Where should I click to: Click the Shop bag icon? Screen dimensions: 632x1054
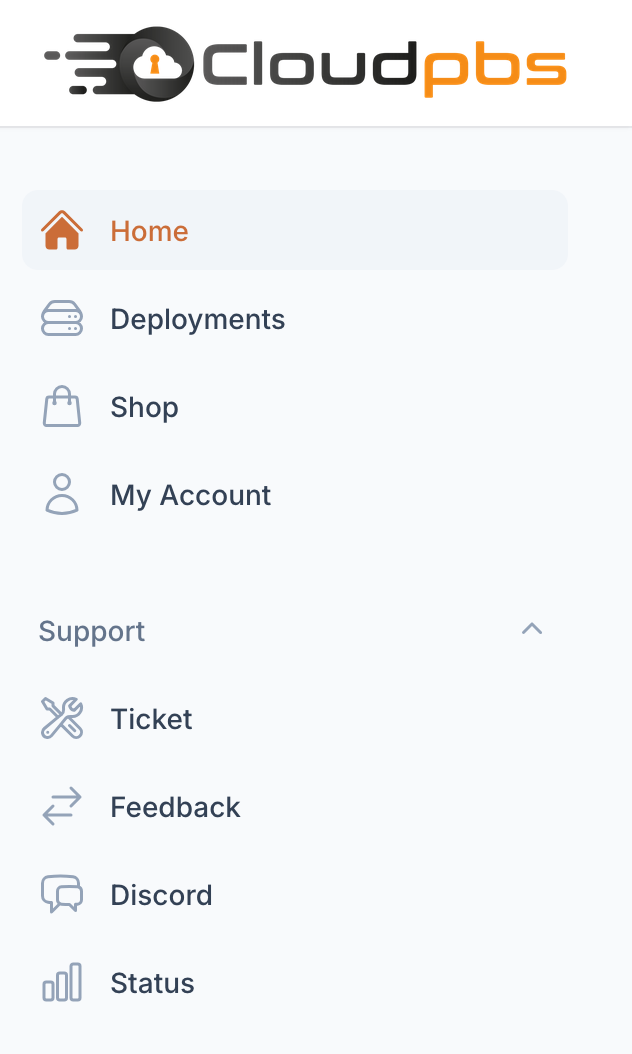point(62,406)
